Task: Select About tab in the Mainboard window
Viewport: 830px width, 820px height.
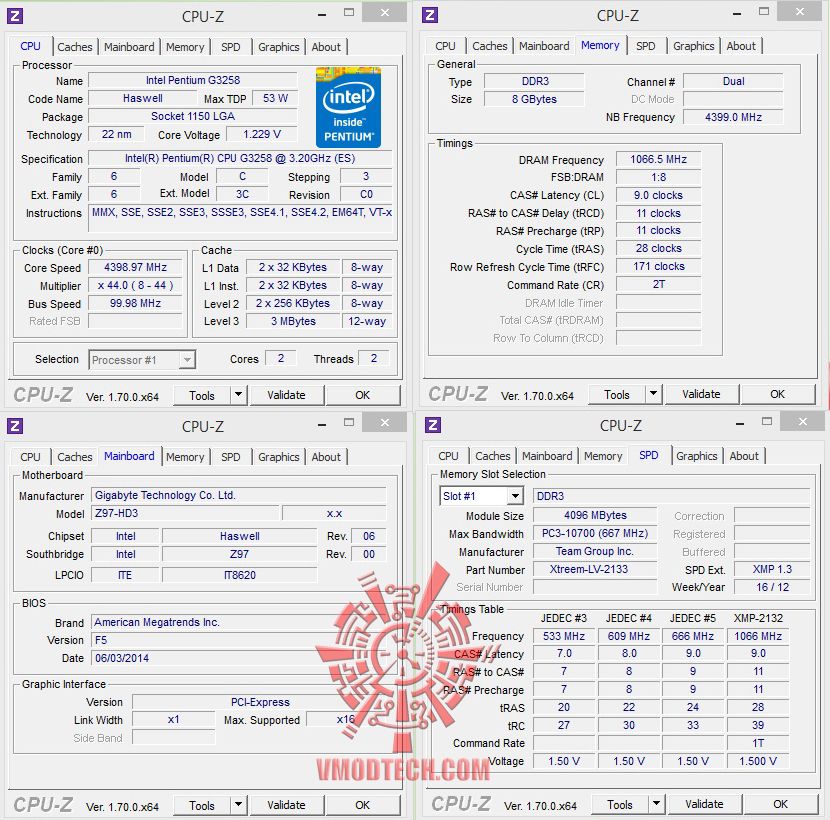Action: coord(326,457)
